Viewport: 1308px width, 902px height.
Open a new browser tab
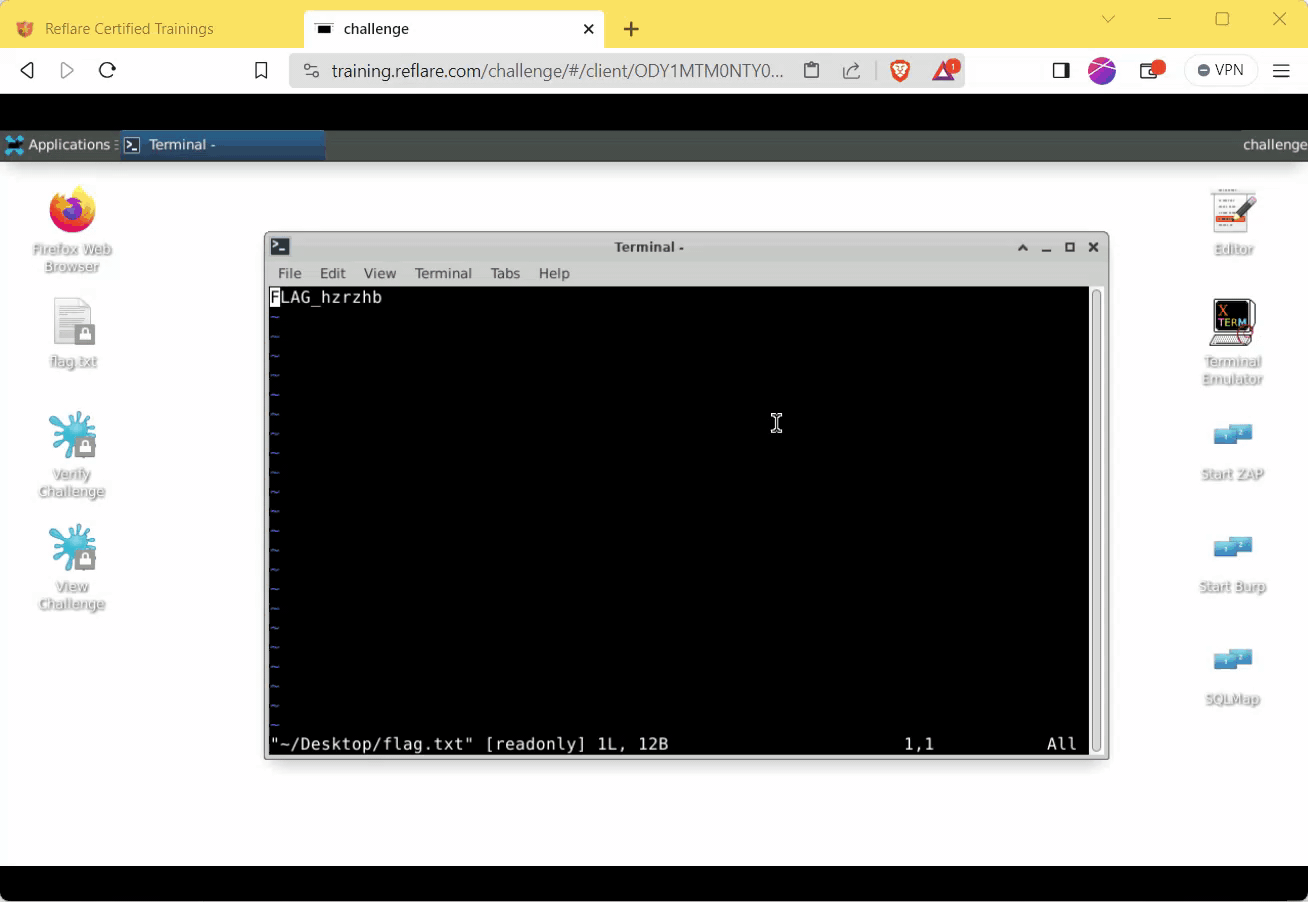[631, 29]
